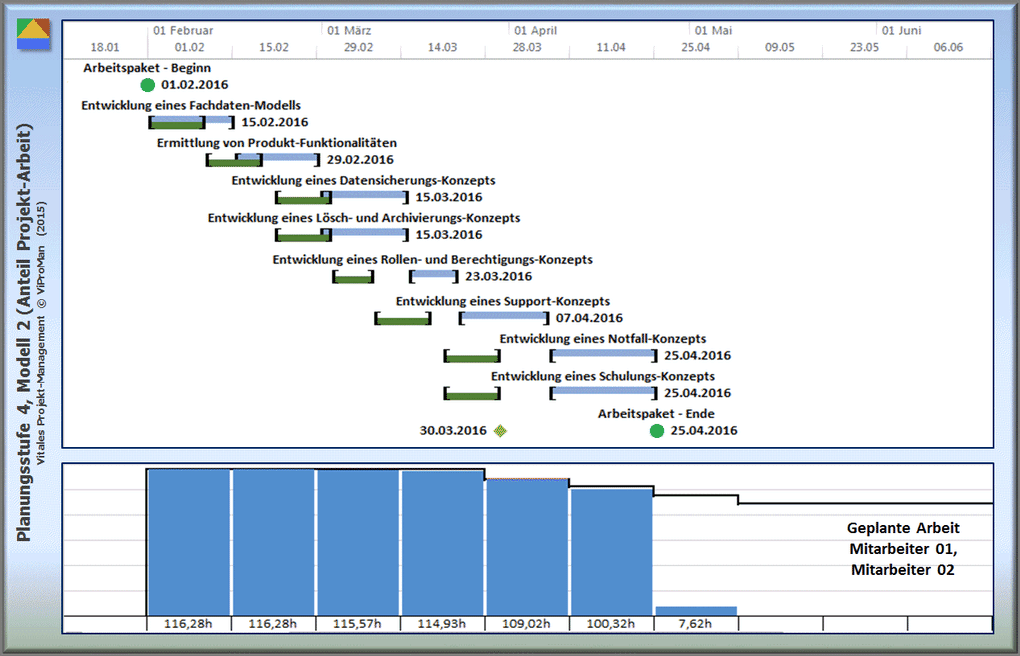Click the blue bar for Schulungs-Konzepts
Viewport: 1020px width, 656px height.
(x=603, y=391)
